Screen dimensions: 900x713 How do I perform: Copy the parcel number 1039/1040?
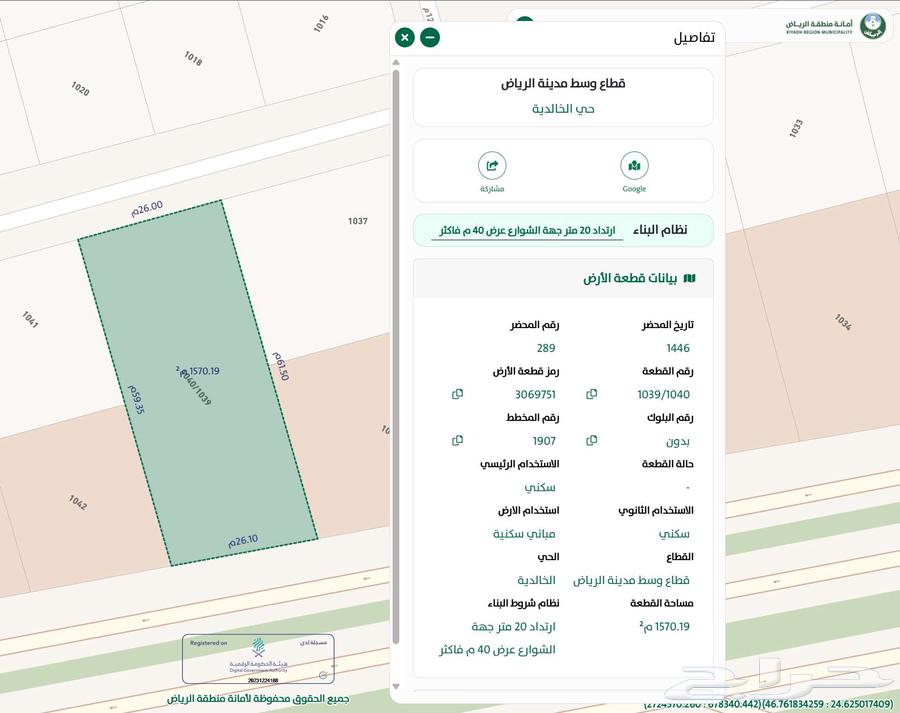[x=592, y=394]
